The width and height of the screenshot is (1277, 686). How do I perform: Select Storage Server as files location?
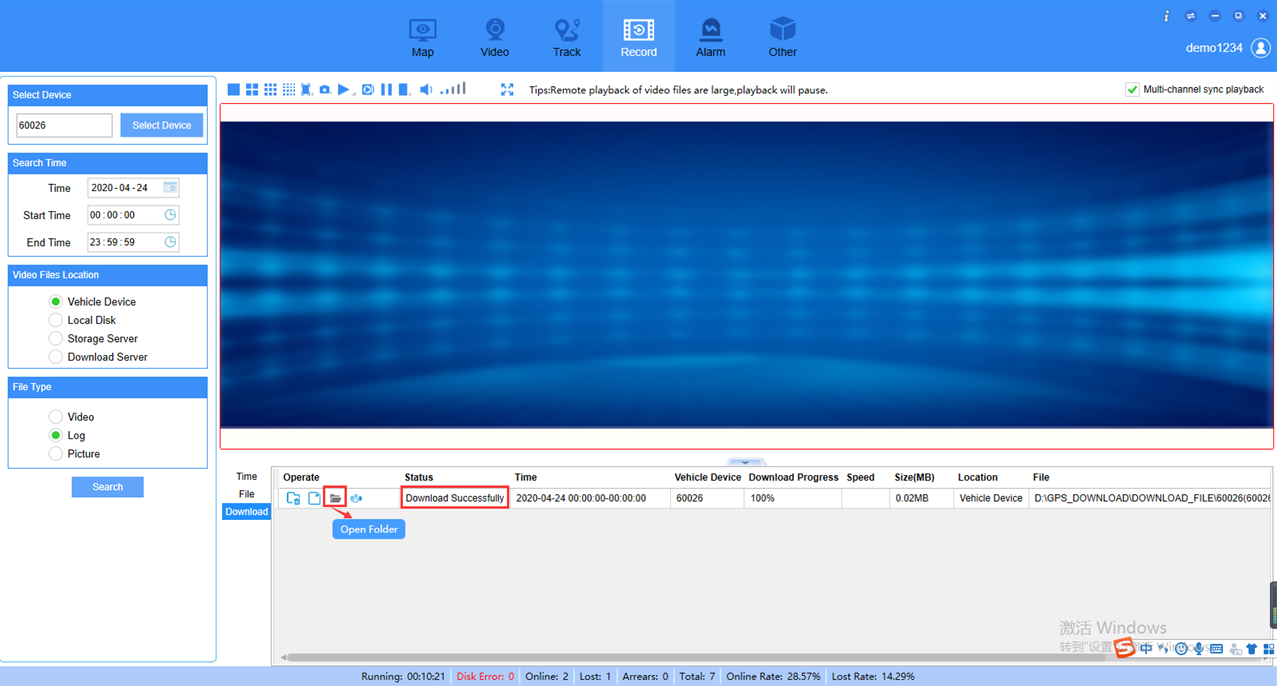coord(56,338)
